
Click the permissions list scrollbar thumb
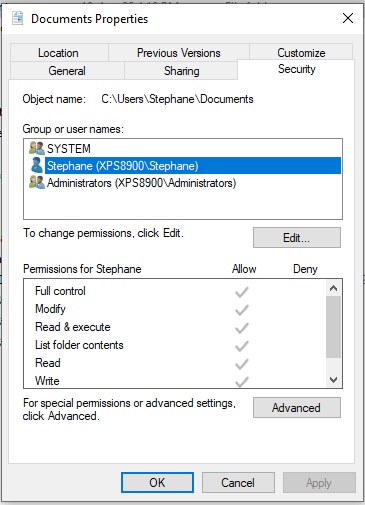(x=333, y=327)
